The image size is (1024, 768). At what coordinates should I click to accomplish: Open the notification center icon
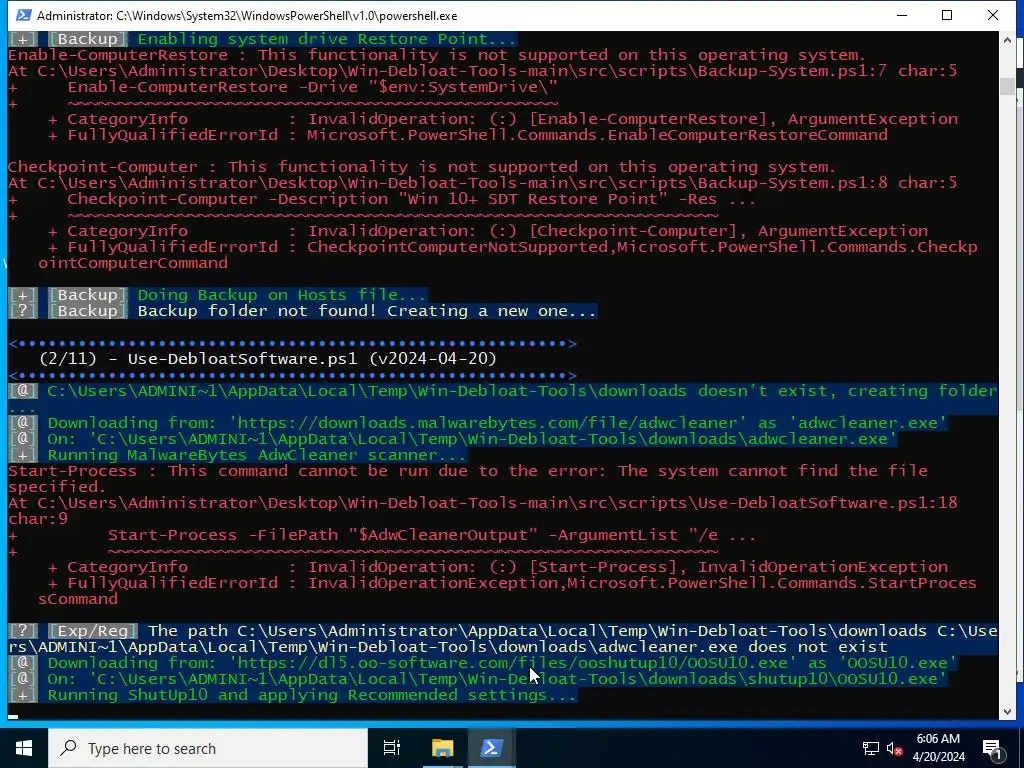coord(992,748)
